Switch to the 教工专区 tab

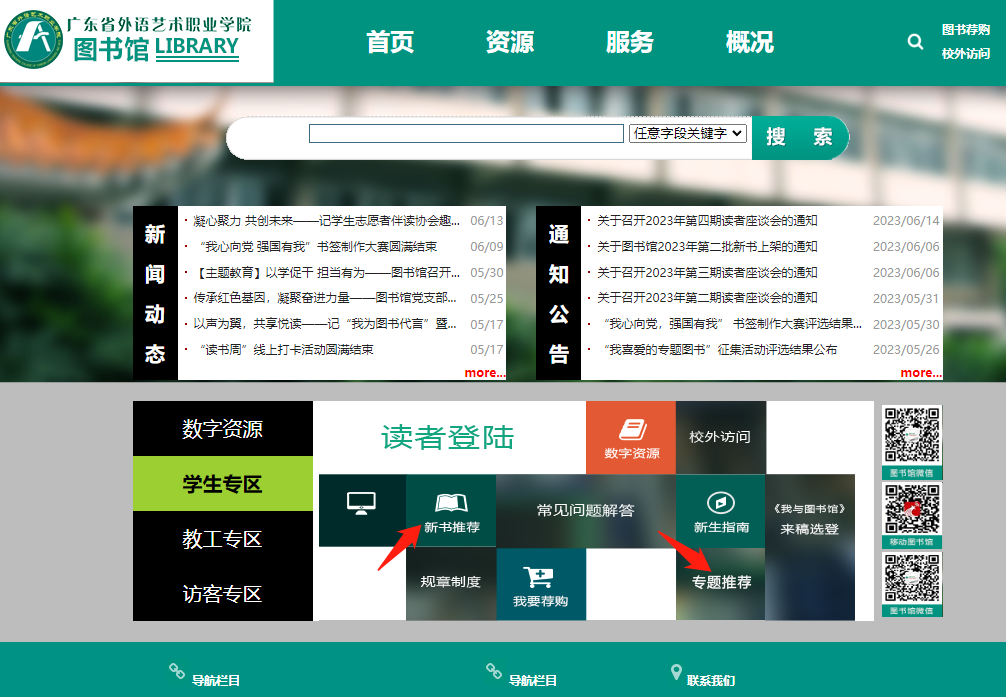(x=222, y=539)
